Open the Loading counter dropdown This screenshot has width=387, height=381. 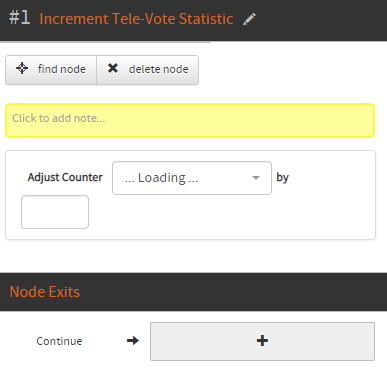click(x=192, y=178)
